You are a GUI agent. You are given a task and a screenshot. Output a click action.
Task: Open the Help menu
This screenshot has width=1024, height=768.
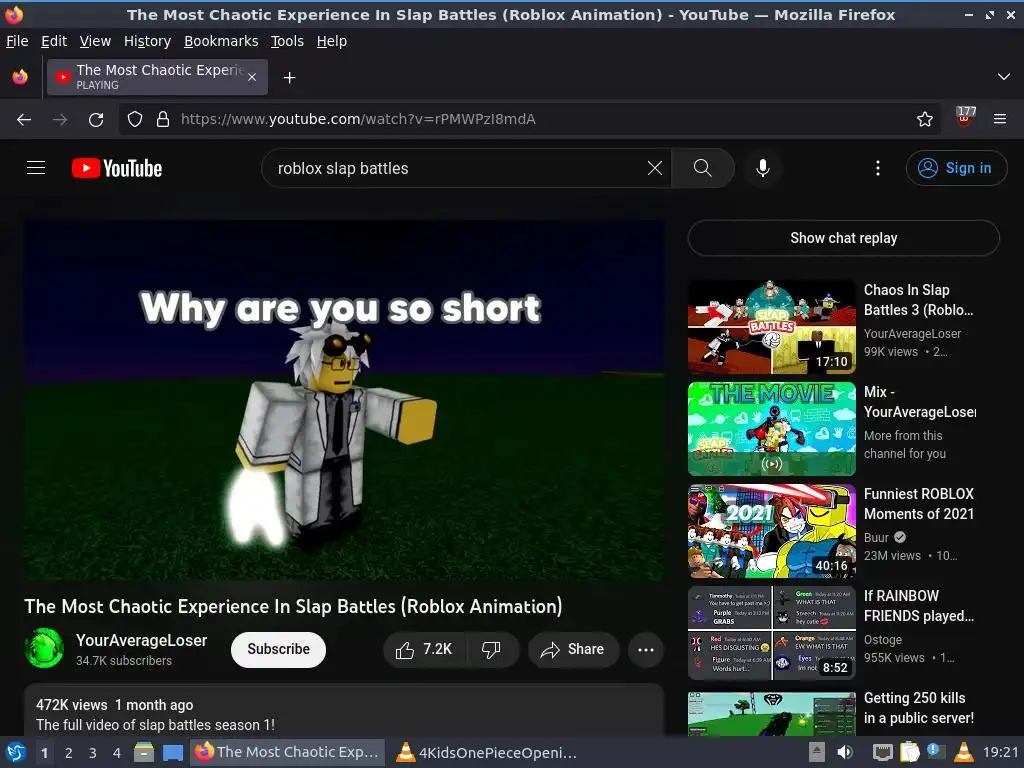point(332,41)
